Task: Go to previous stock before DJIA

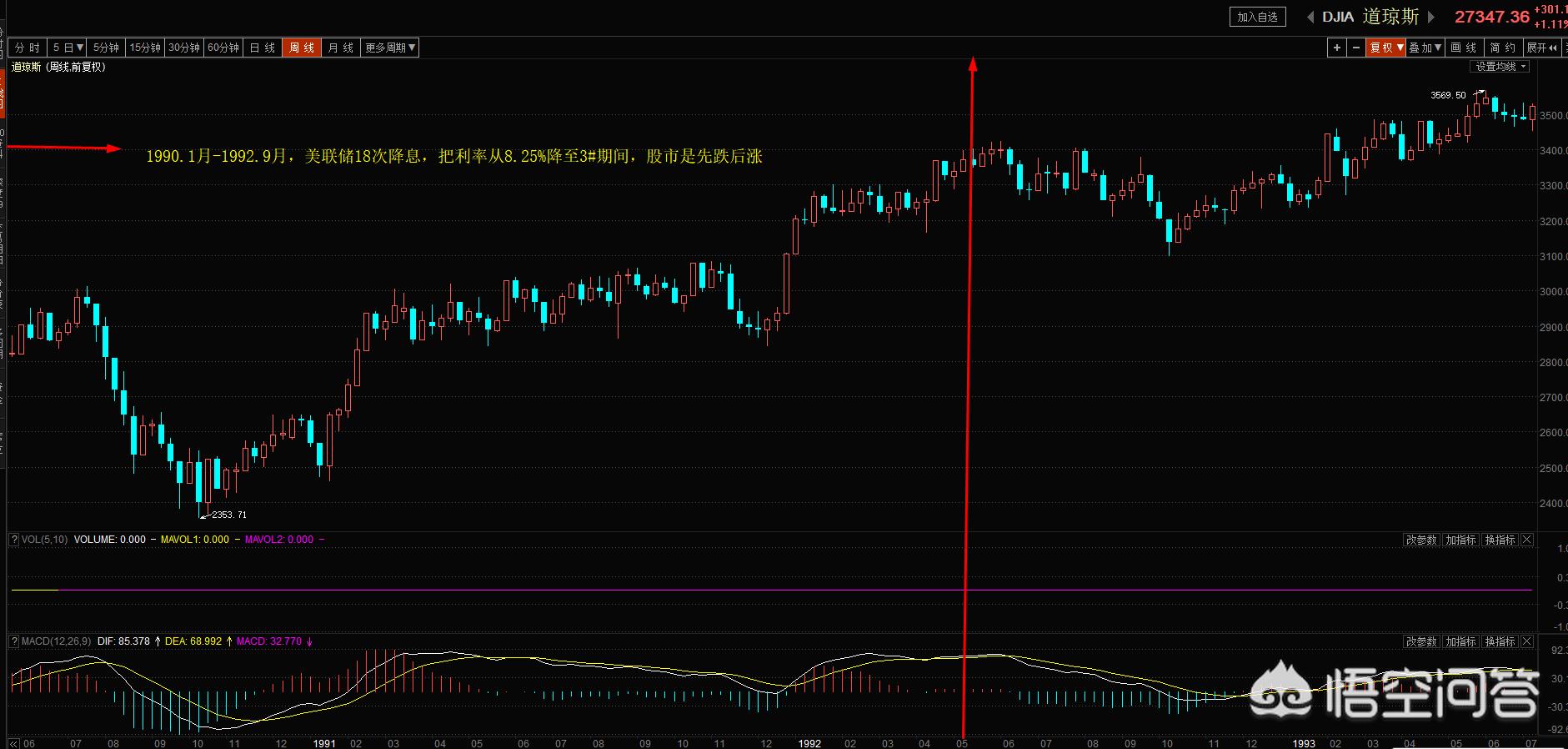Action: (1310, 17)
